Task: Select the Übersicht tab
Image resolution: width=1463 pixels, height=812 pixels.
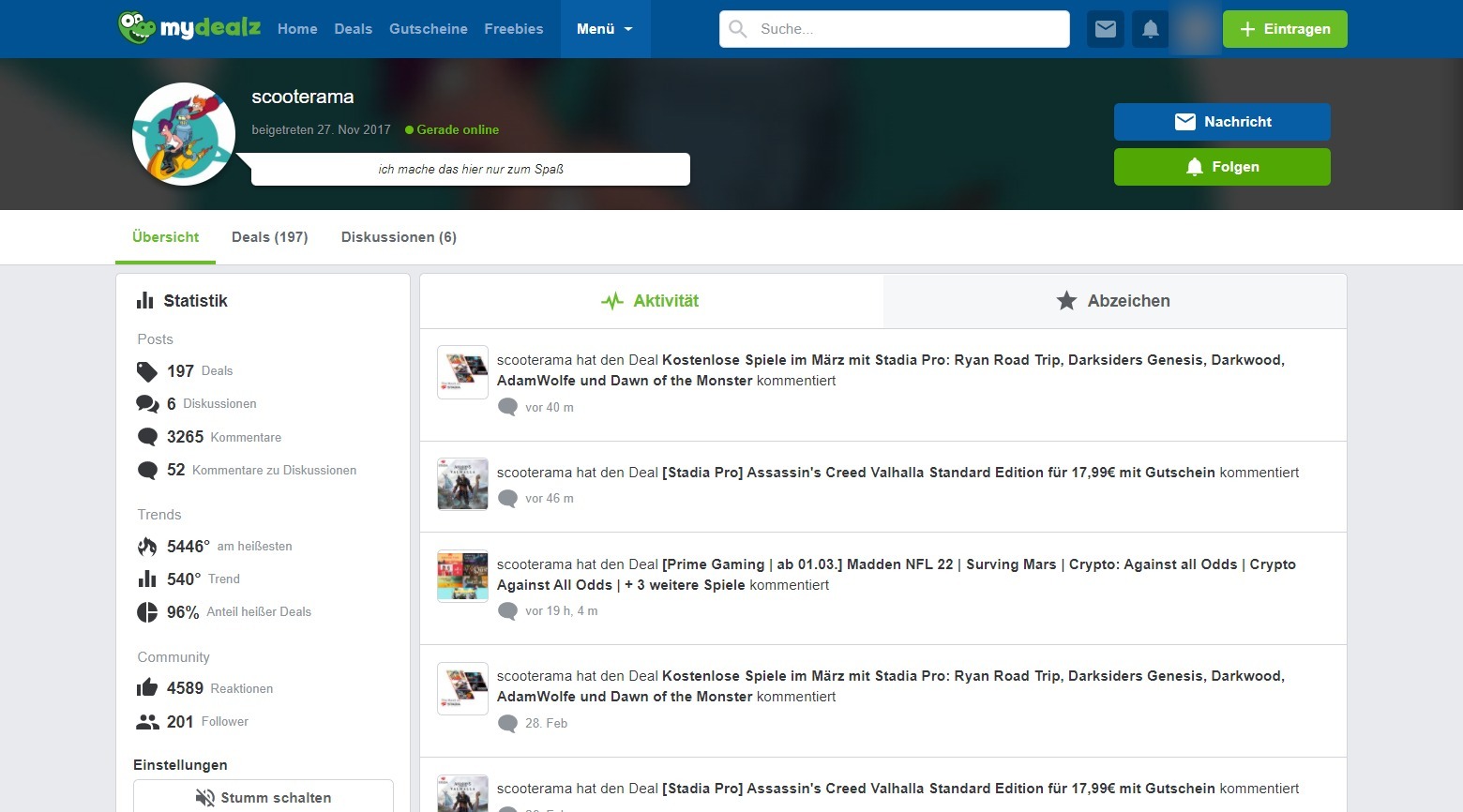Action: tap(165, 237)
